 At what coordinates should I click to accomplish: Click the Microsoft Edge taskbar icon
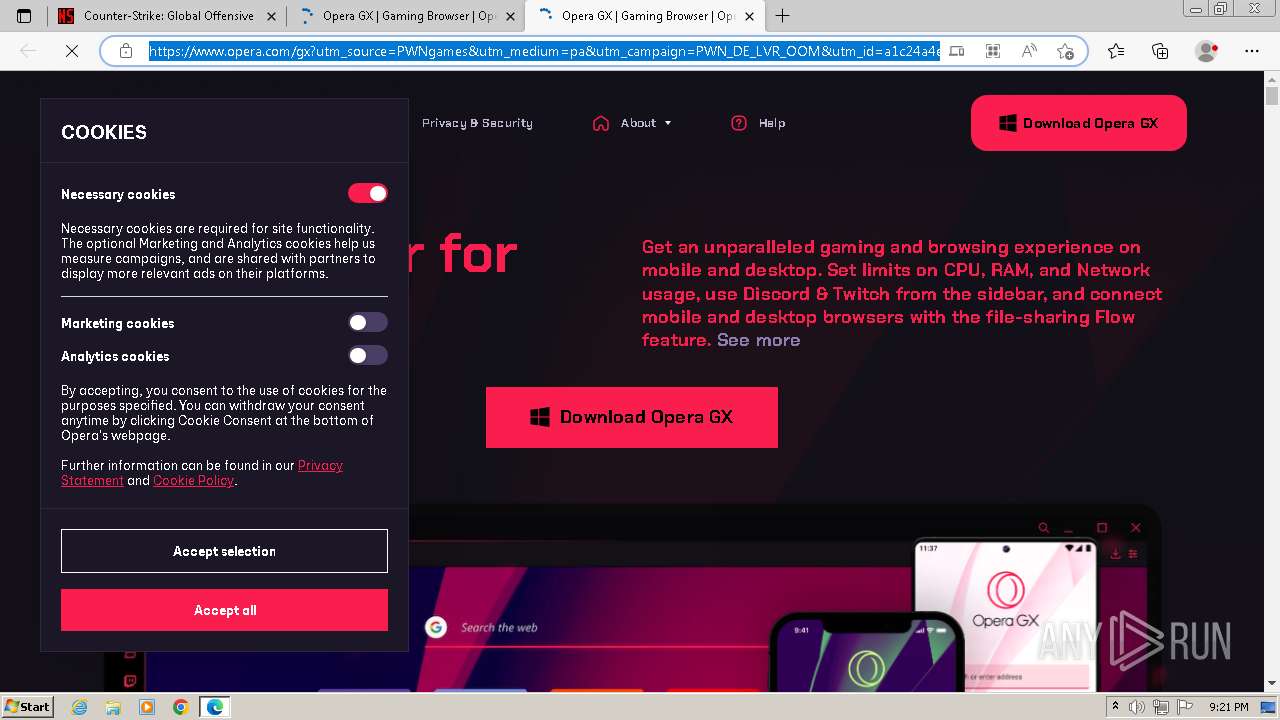pyautogui.click(x=215, y=707)
